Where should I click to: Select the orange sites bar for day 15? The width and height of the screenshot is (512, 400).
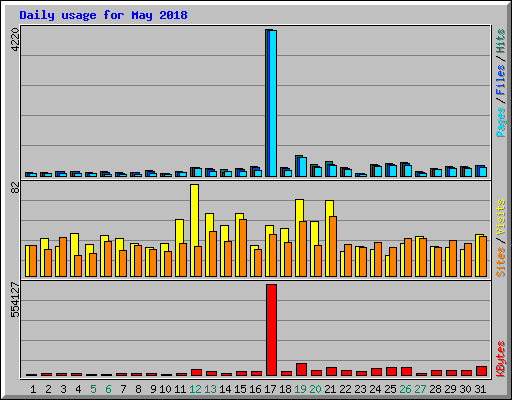click(x=243, y=248)
